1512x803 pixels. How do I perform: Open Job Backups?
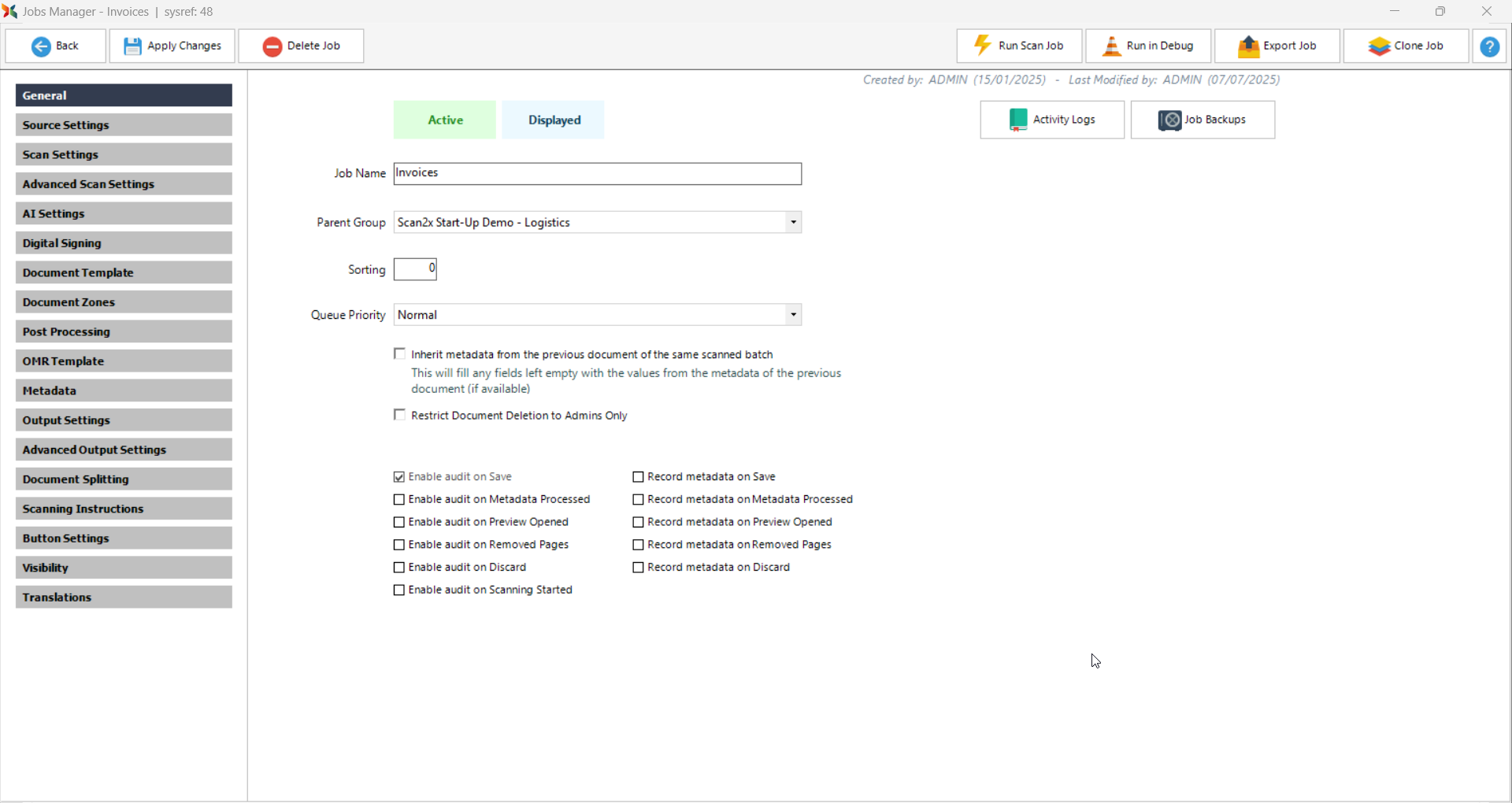(1202, 120)
